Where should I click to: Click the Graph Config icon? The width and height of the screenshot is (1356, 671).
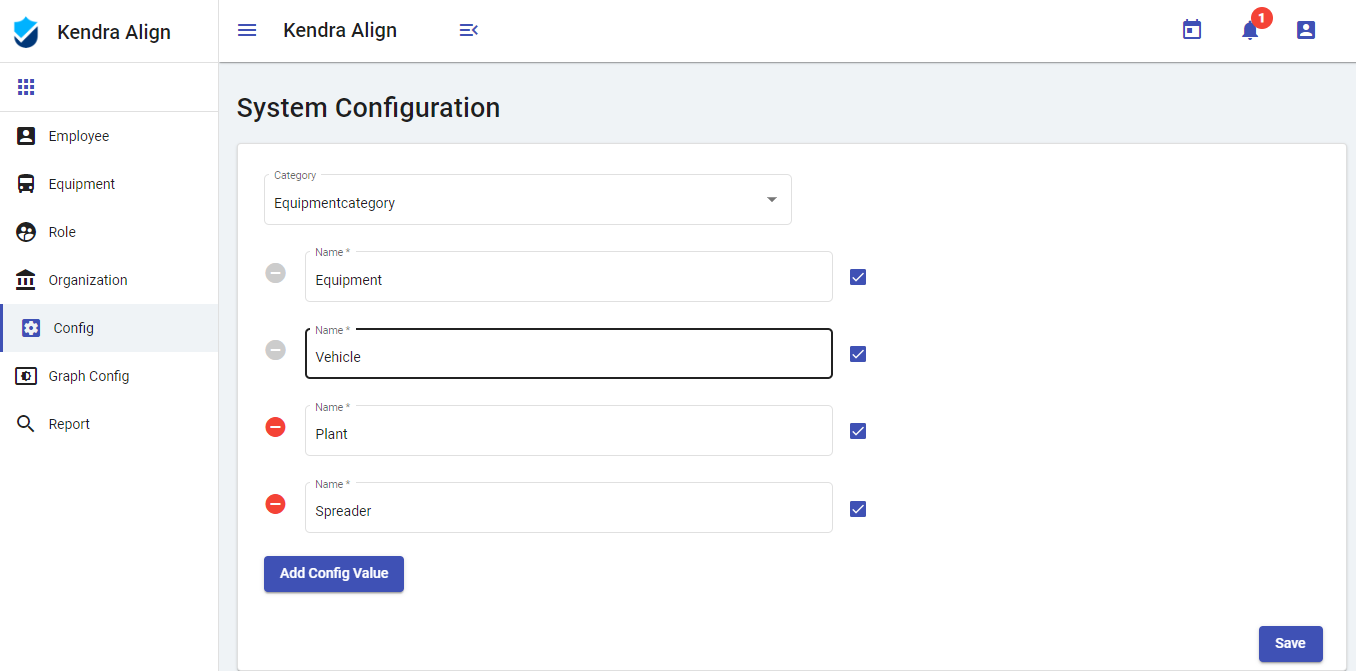[26, 376]
